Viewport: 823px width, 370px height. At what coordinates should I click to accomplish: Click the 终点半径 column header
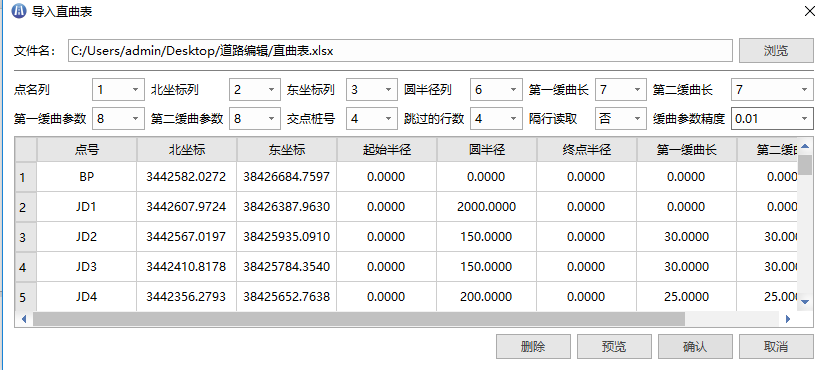click(587, 150)
